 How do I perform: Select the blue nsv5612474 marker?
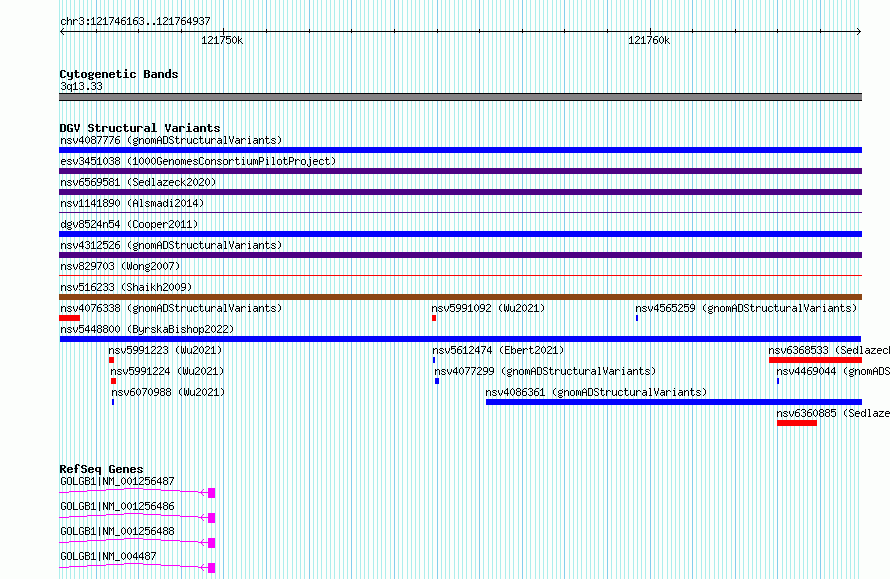pyautogui.click(x=434, y=360)
